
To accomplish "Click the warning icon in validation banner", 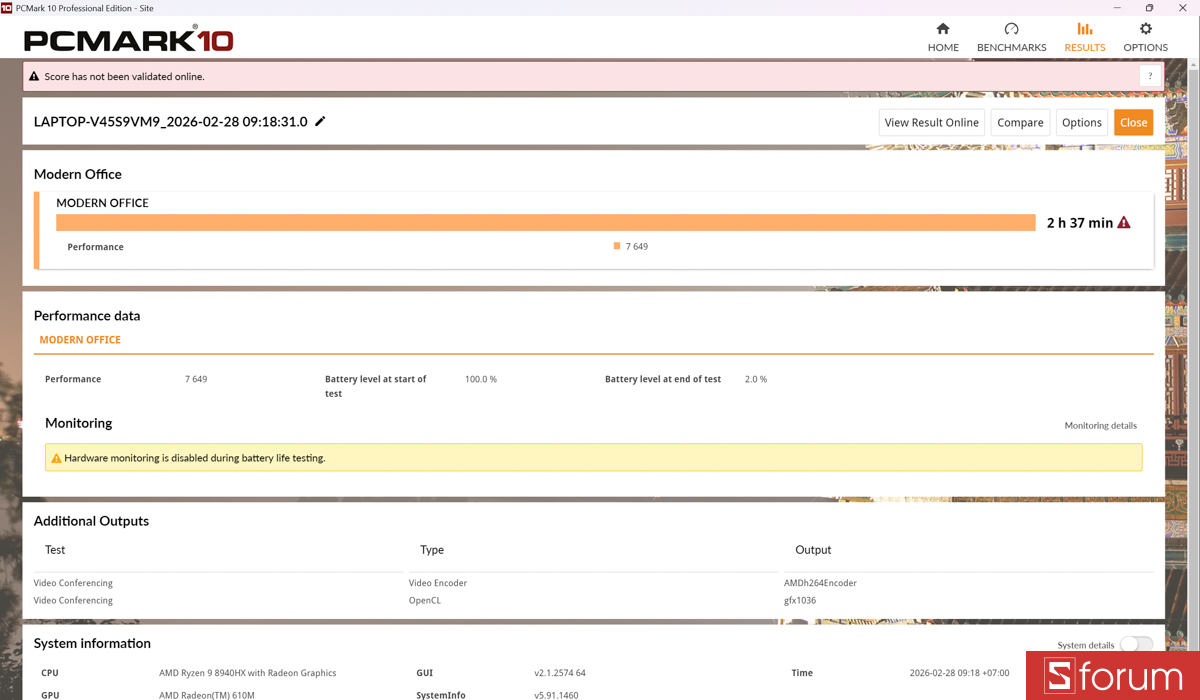I will pyautogui.click(x=34, y=76).
